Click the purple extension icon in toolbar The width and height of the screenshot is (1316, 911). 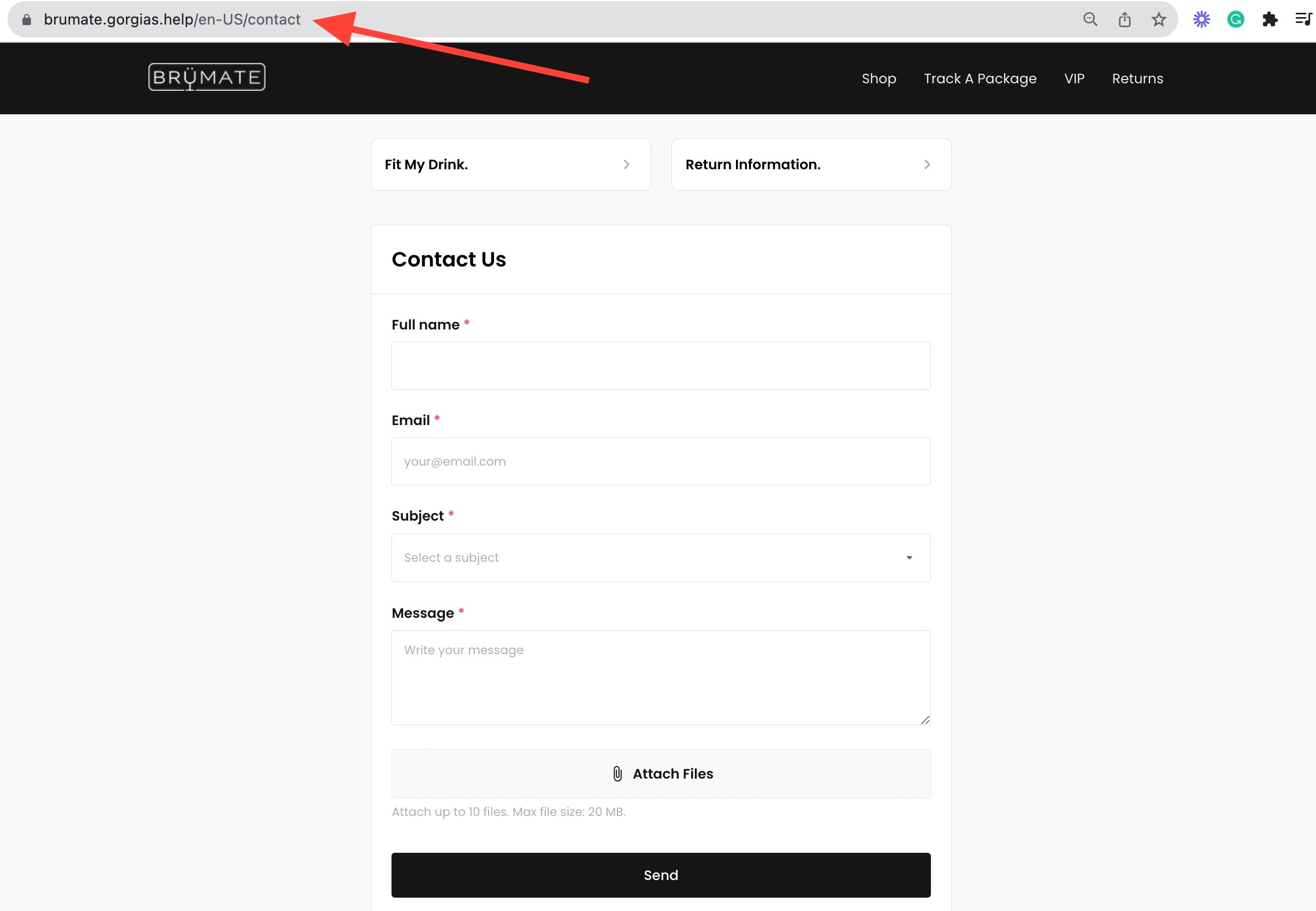point(1201,19)
